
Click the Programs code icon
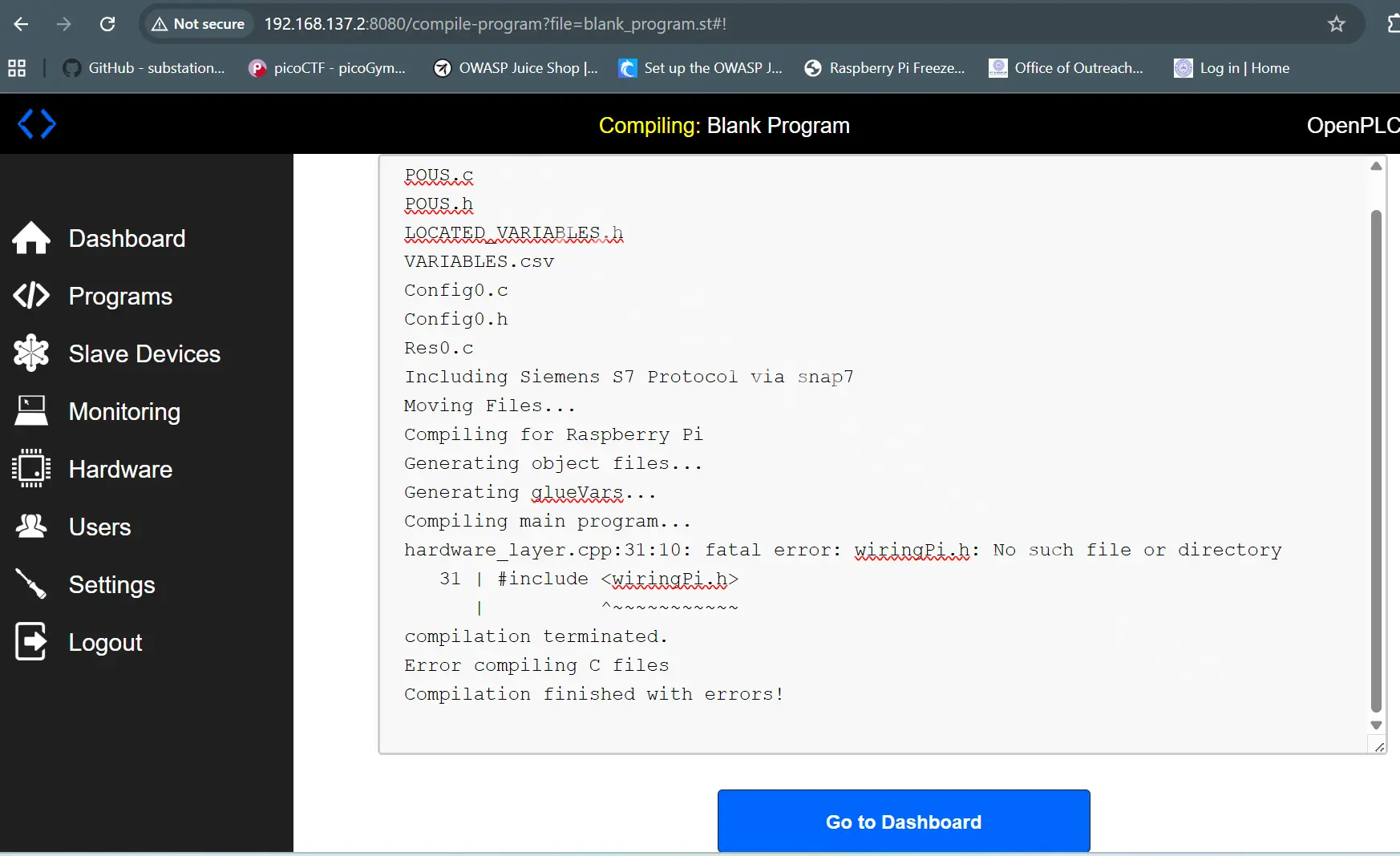coord(31,296)
